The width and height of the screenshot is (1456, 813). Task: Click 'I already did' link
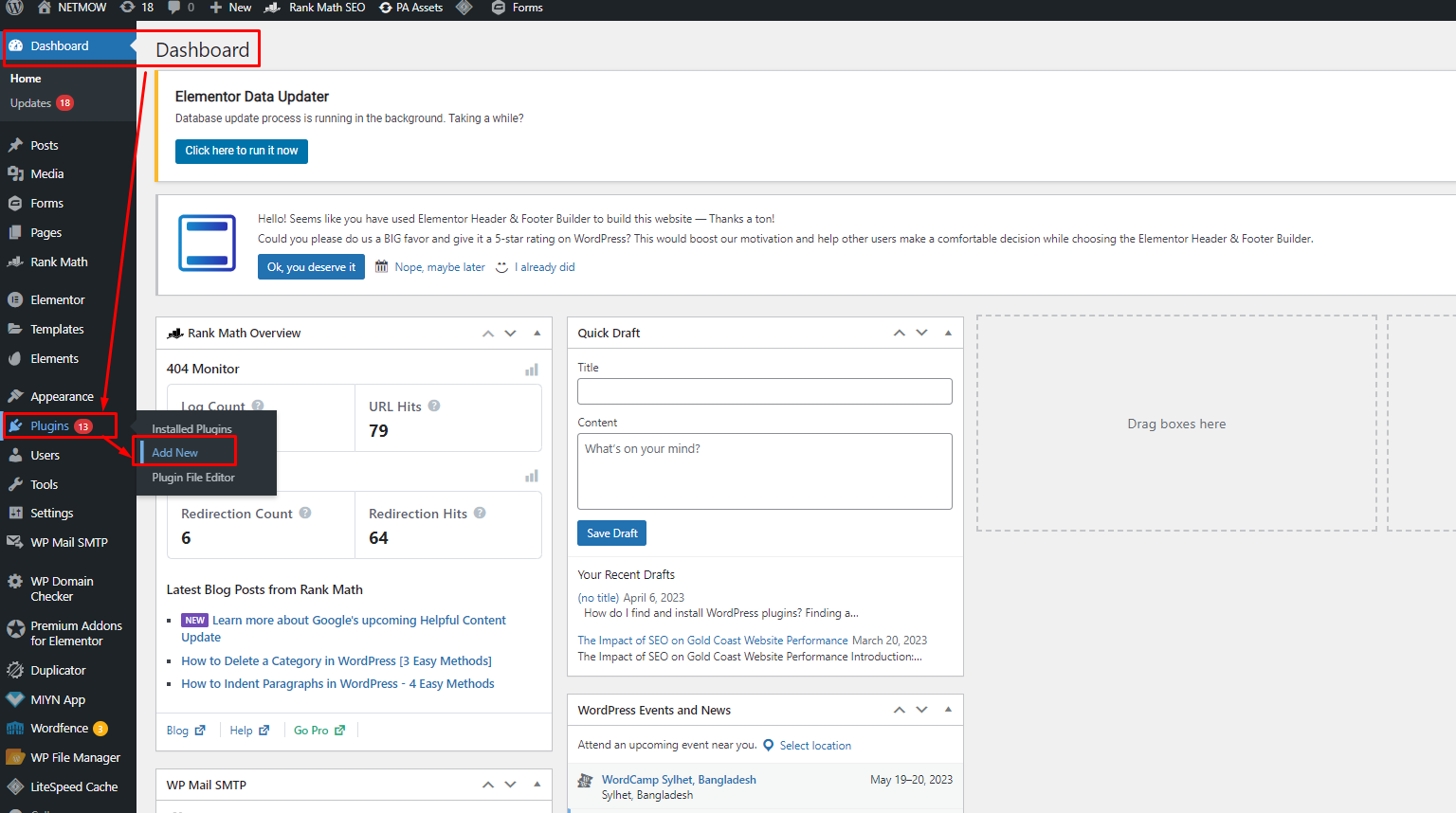[x=547, y=267]
